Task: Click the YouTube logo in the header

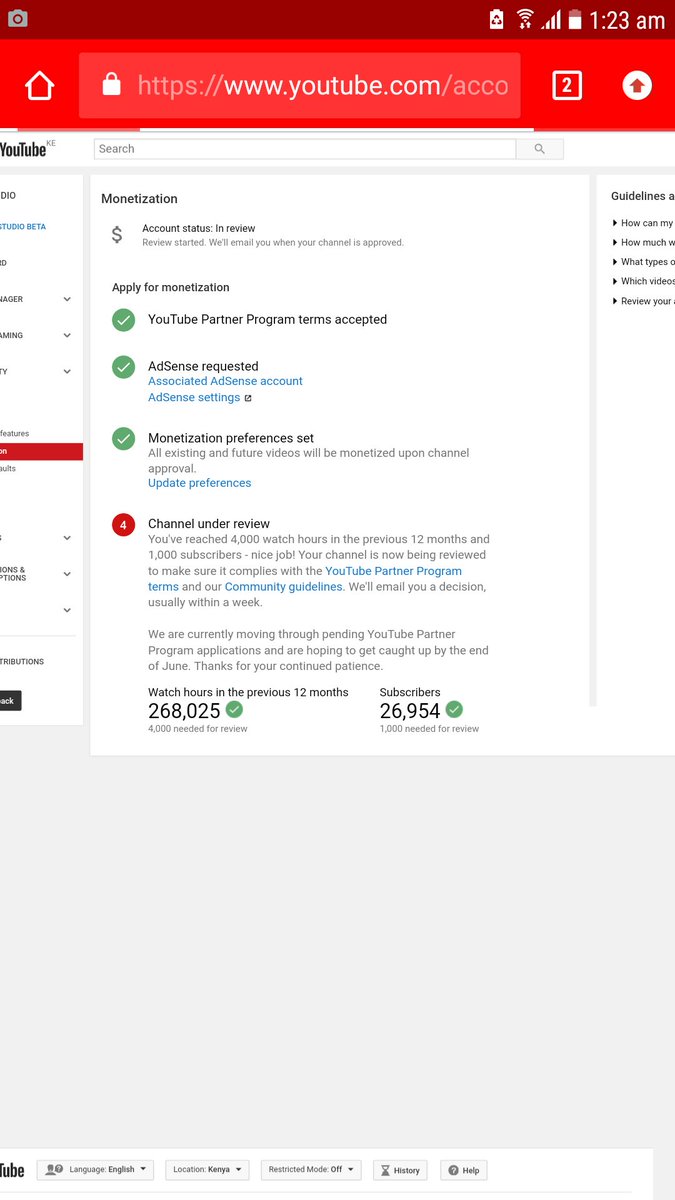Action: click(x=23, y=149)
